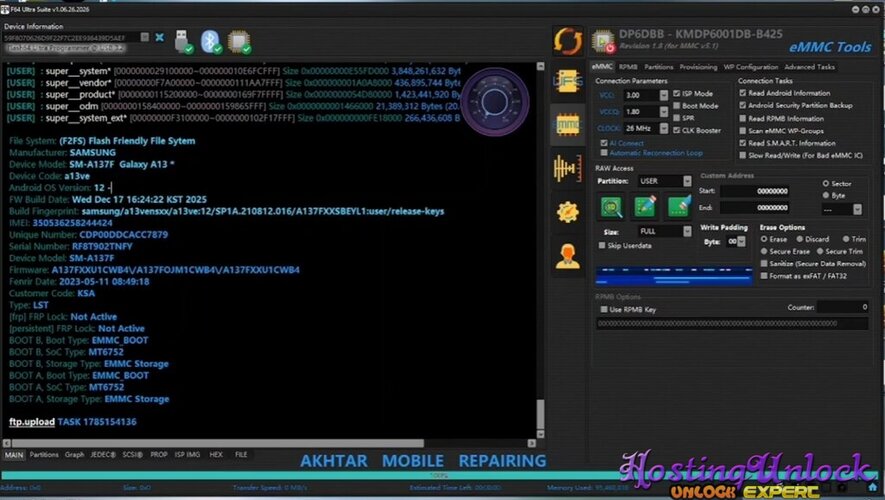Click the USB drive connection status icon

183,42
